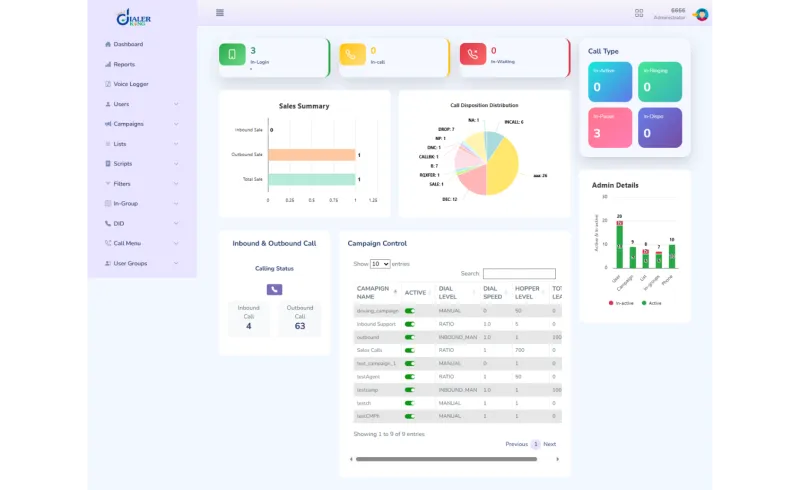The height and width of the screenshot is (490, 800).
Task: Open the Dashboard menu item
Action: [128, 44]
